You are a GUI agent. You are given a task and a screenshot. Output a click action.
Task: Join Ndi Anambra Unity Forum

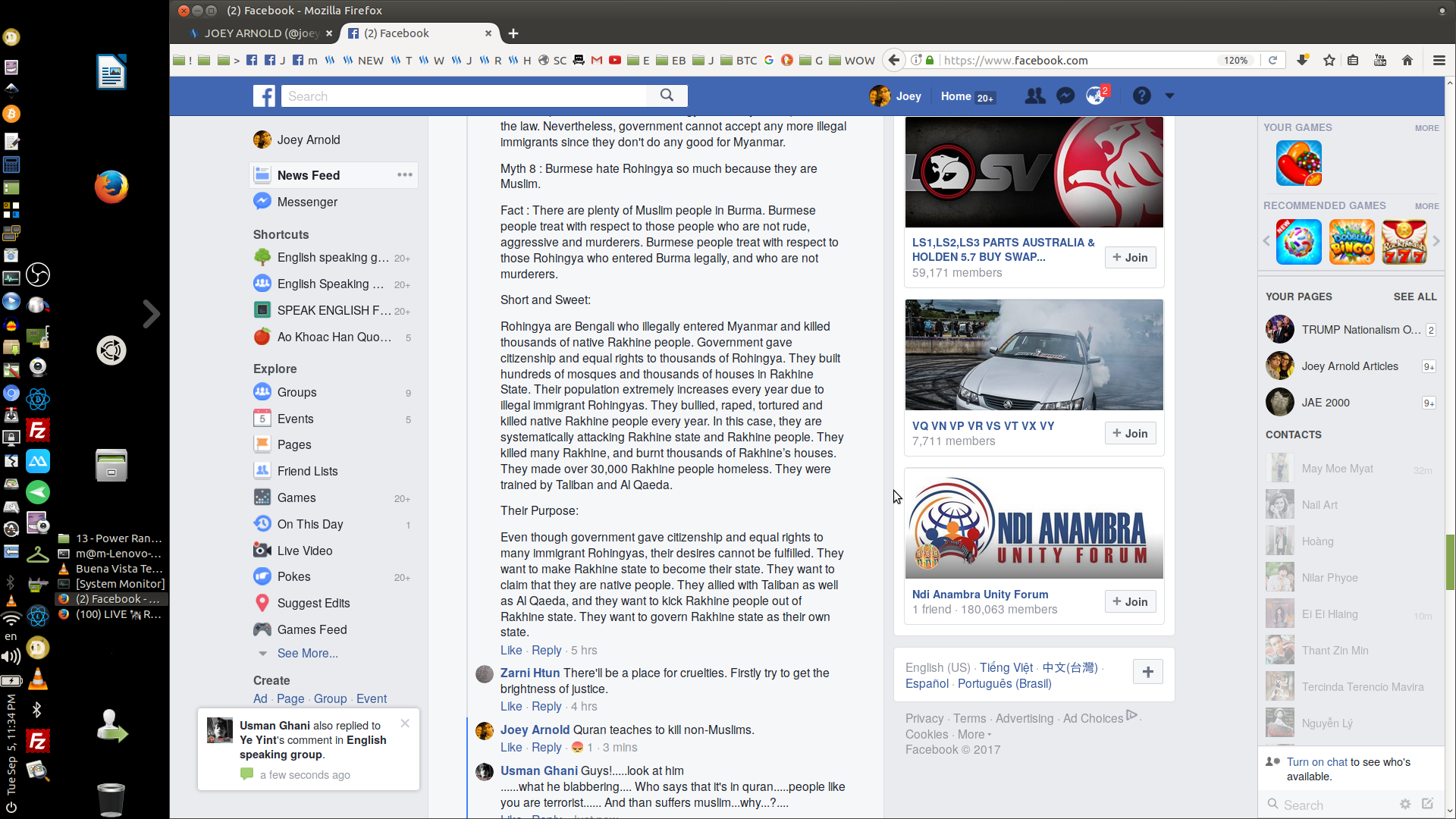1130,602
